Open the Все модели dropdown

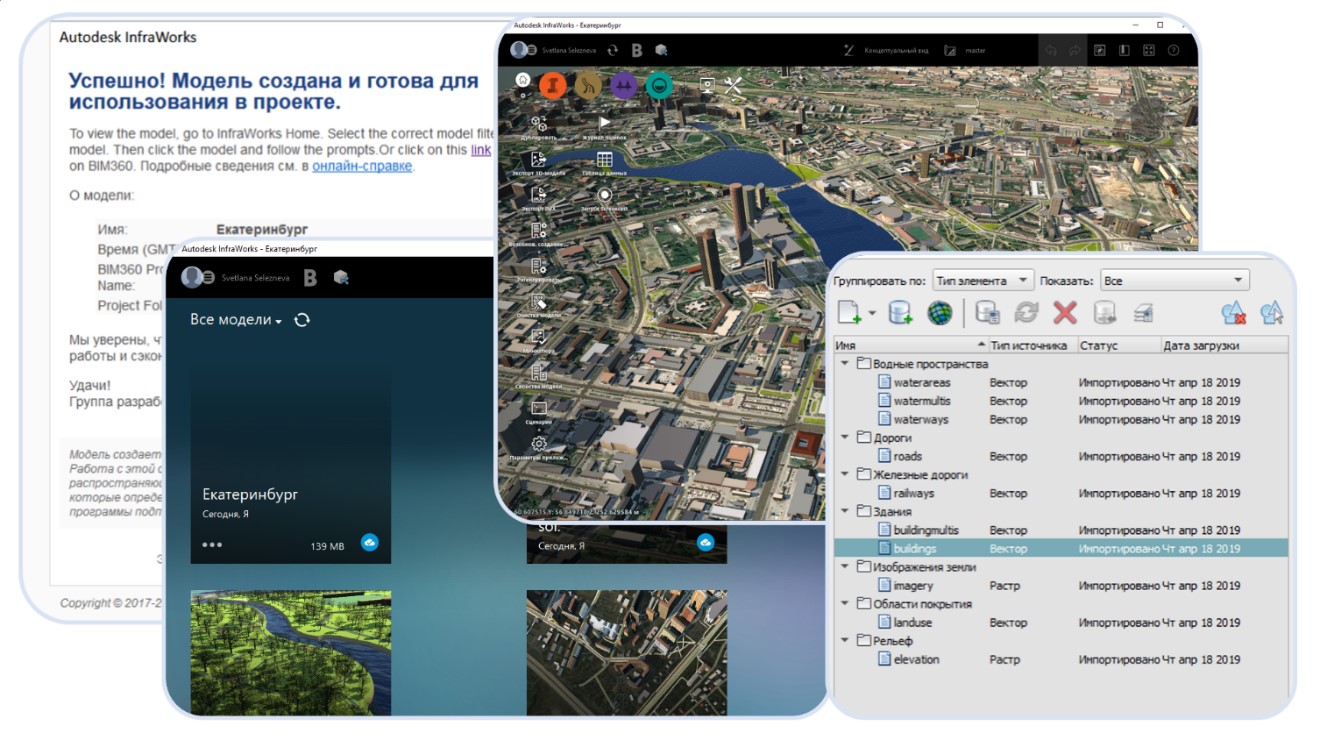tap(236, 320)
